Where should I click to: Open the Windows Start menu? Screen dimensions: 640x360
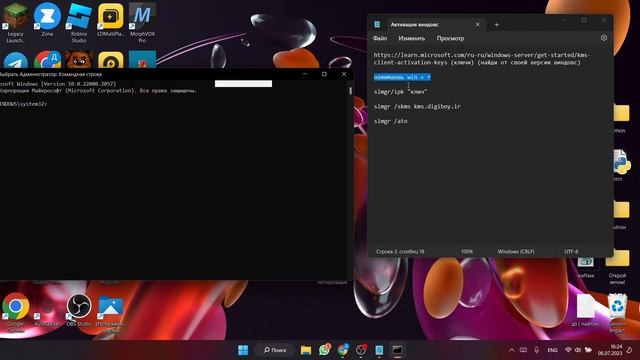pos(243,350)
